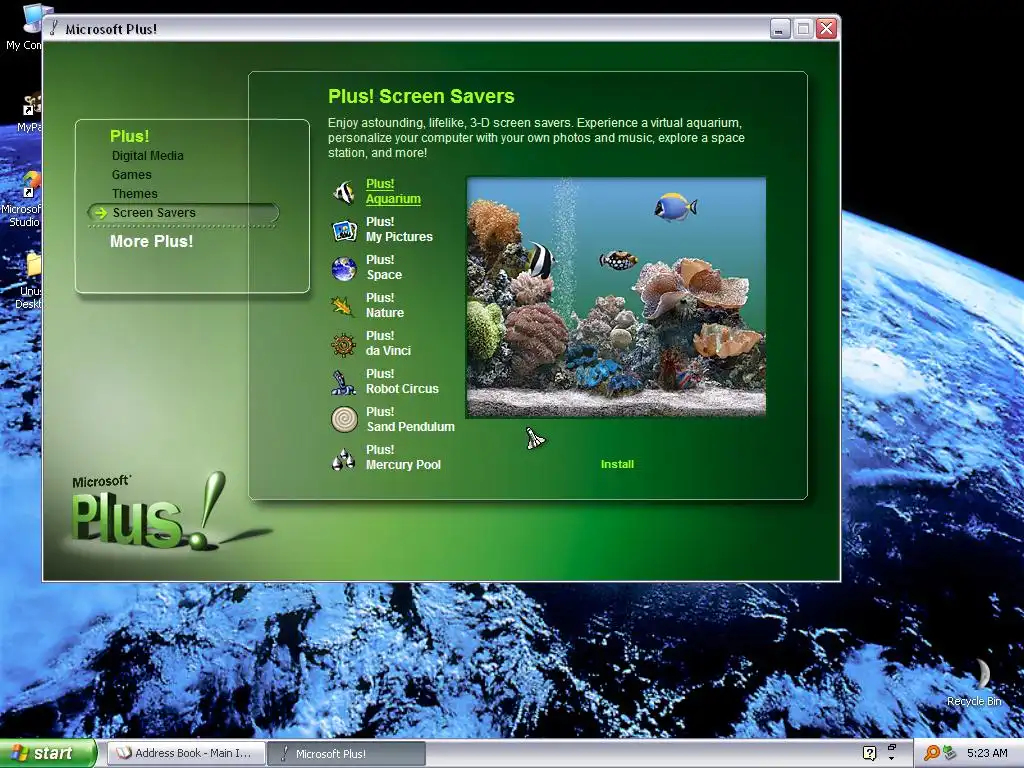Click the Plus! Sand Pendulum spiral icon
The width and height of the screenshot is (1024, 768).
tap(344, 419)
